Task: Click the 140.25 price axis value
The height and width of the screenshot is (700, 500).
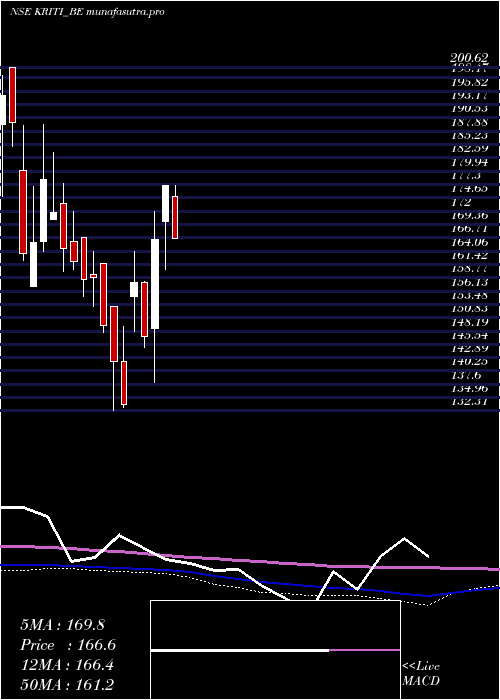Action: 469,362
